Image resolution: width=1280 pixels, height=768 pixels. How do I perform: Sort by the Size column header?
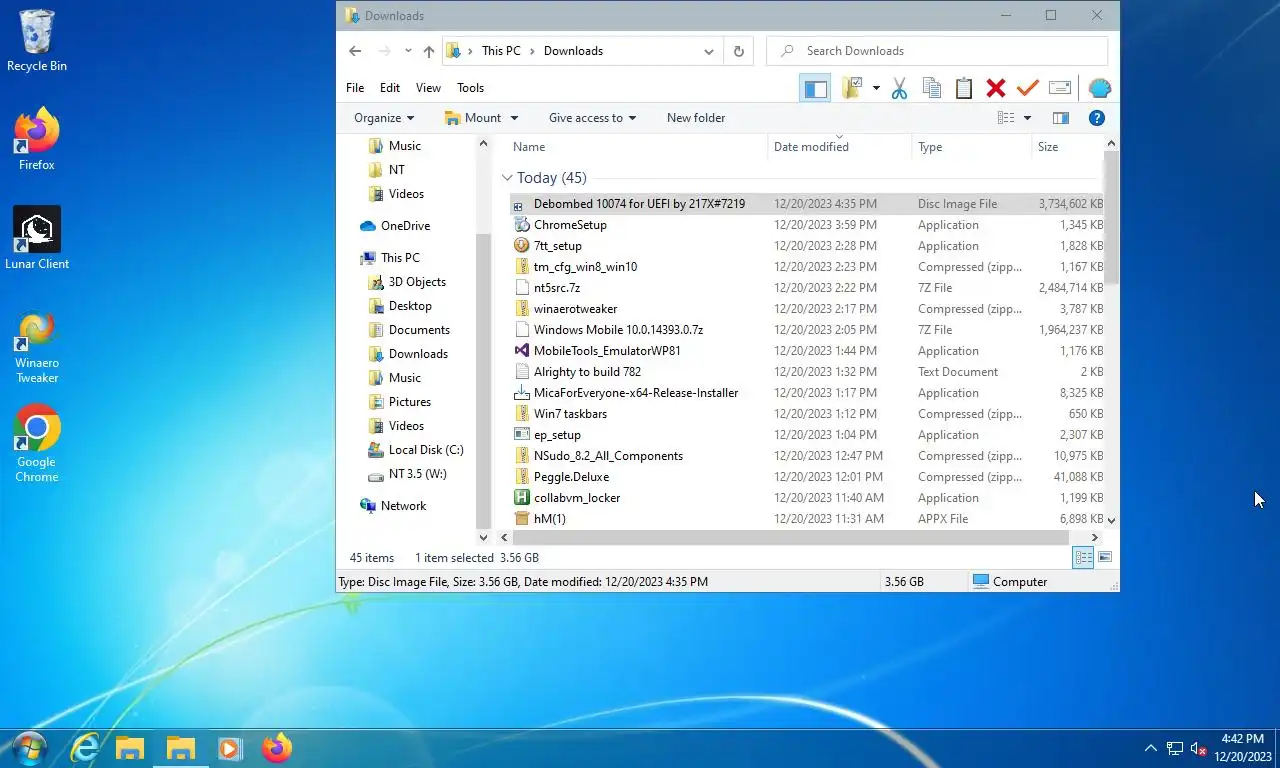tap(1067, 147)
